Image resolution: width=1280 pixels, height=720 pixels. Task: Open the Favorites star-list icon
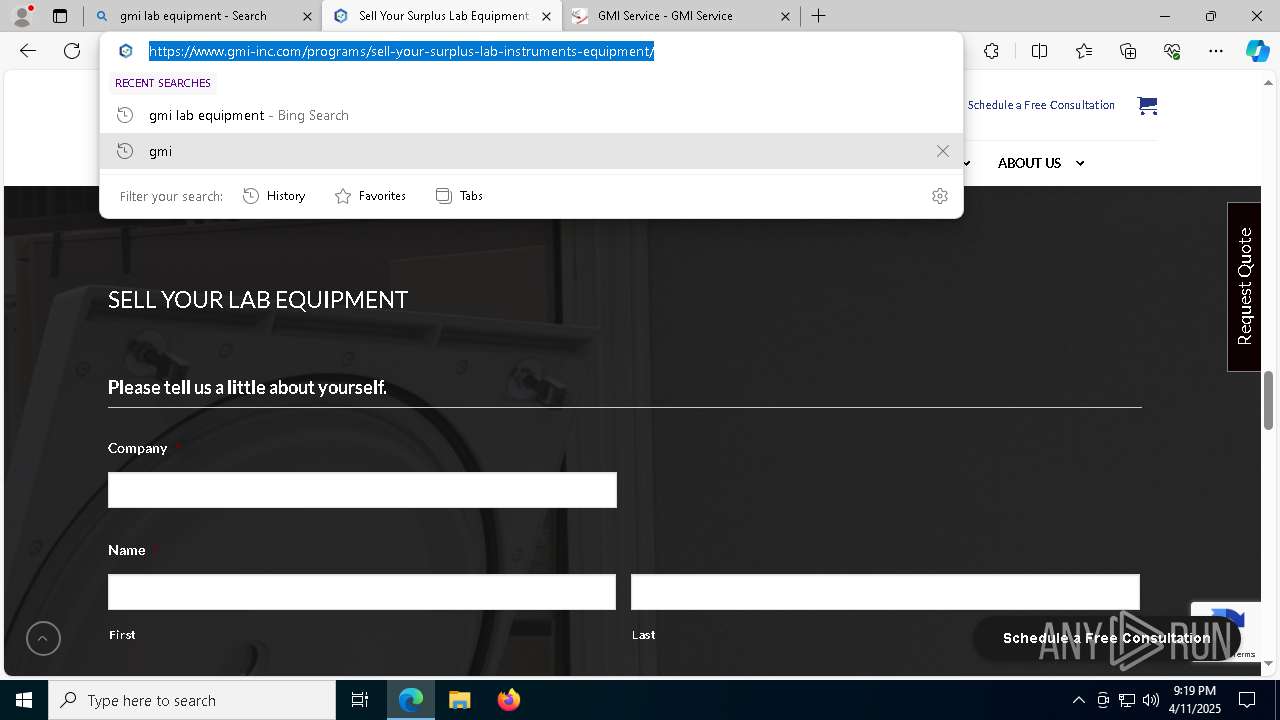pyautogui.click(x=1084, y=51)
